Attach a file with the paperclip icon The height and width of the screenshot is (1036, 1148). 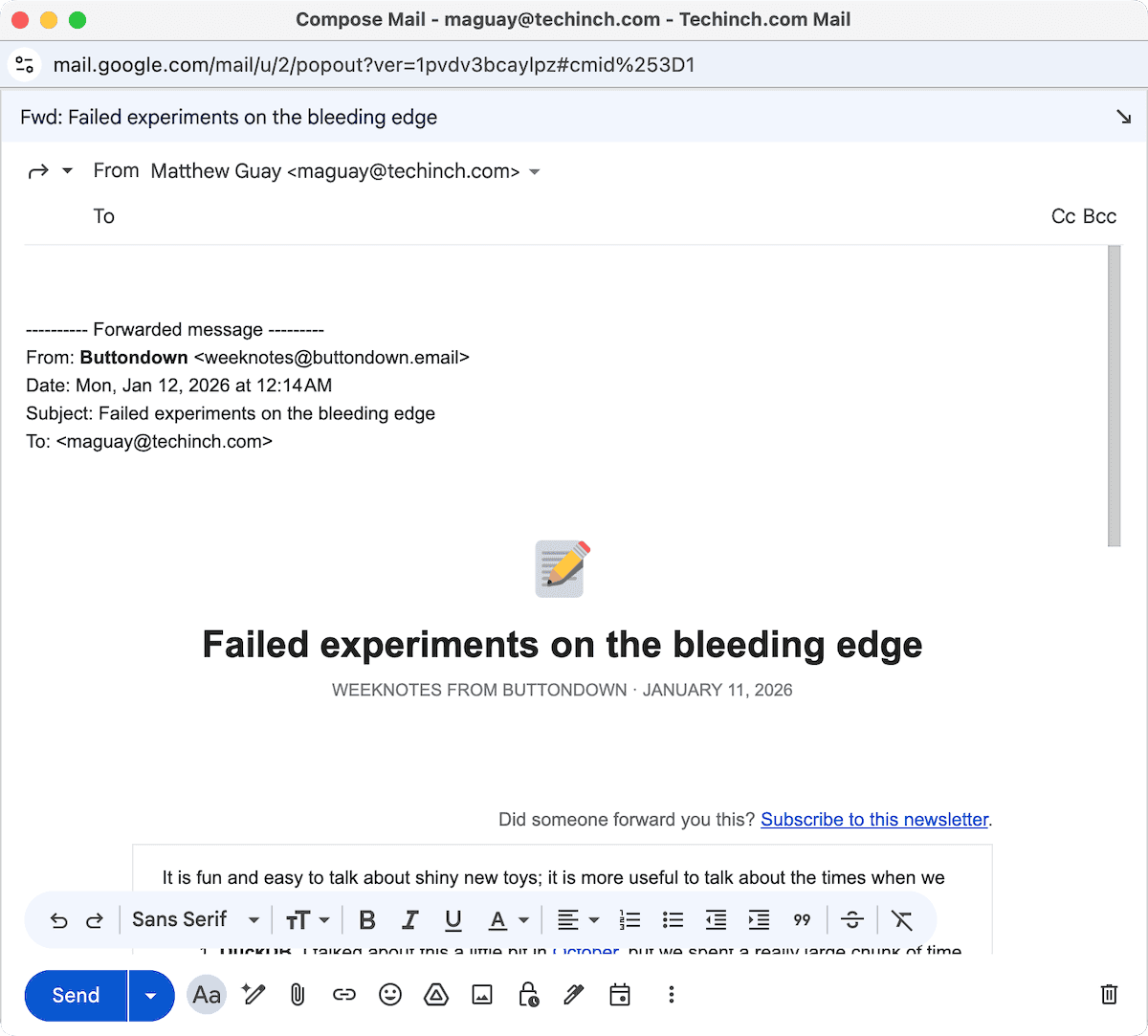pyautogui.click(x=298, y=995)
